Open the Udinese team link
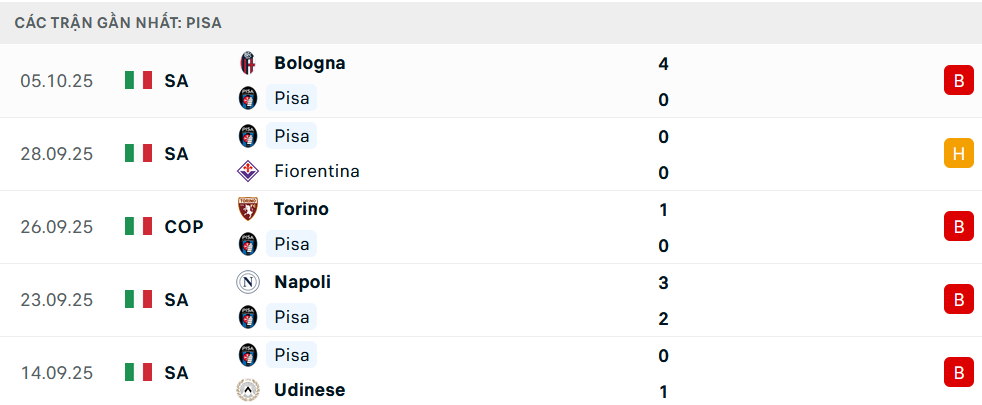The height and width of the screenshot is (405, 982). [x=309, y=390]
